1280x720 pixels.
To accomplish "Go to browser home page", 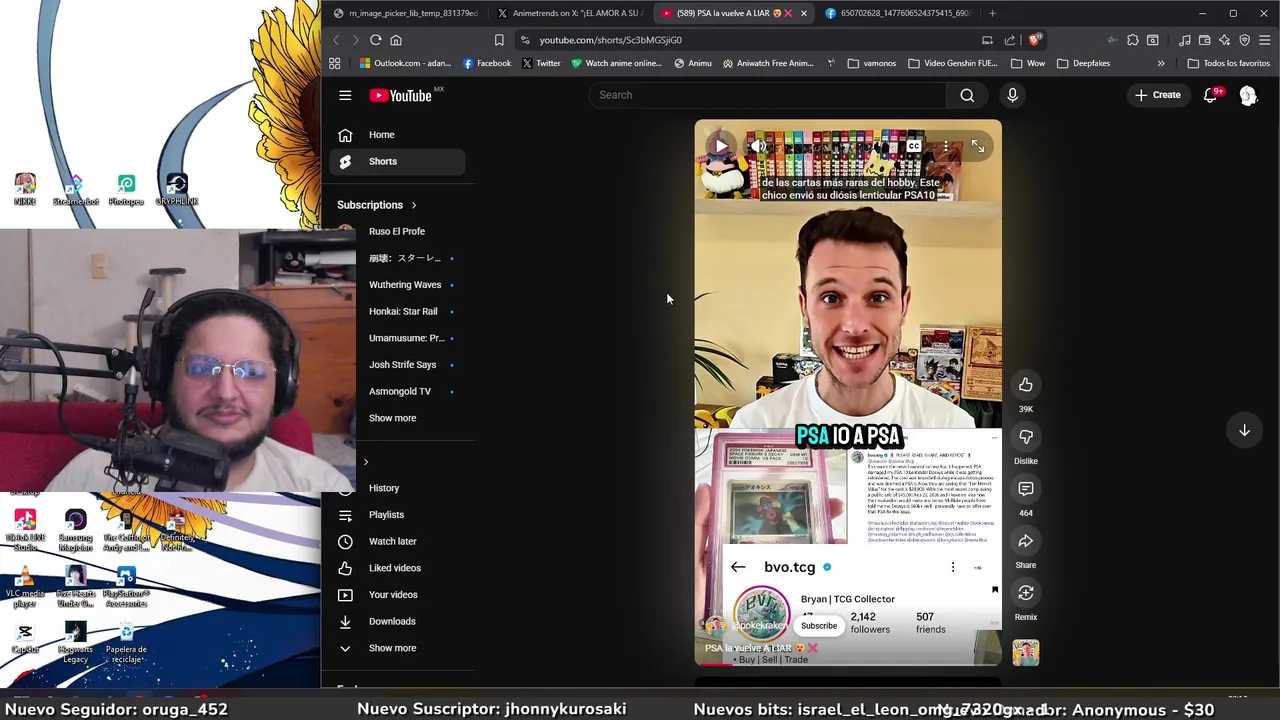I will [396, 40].
